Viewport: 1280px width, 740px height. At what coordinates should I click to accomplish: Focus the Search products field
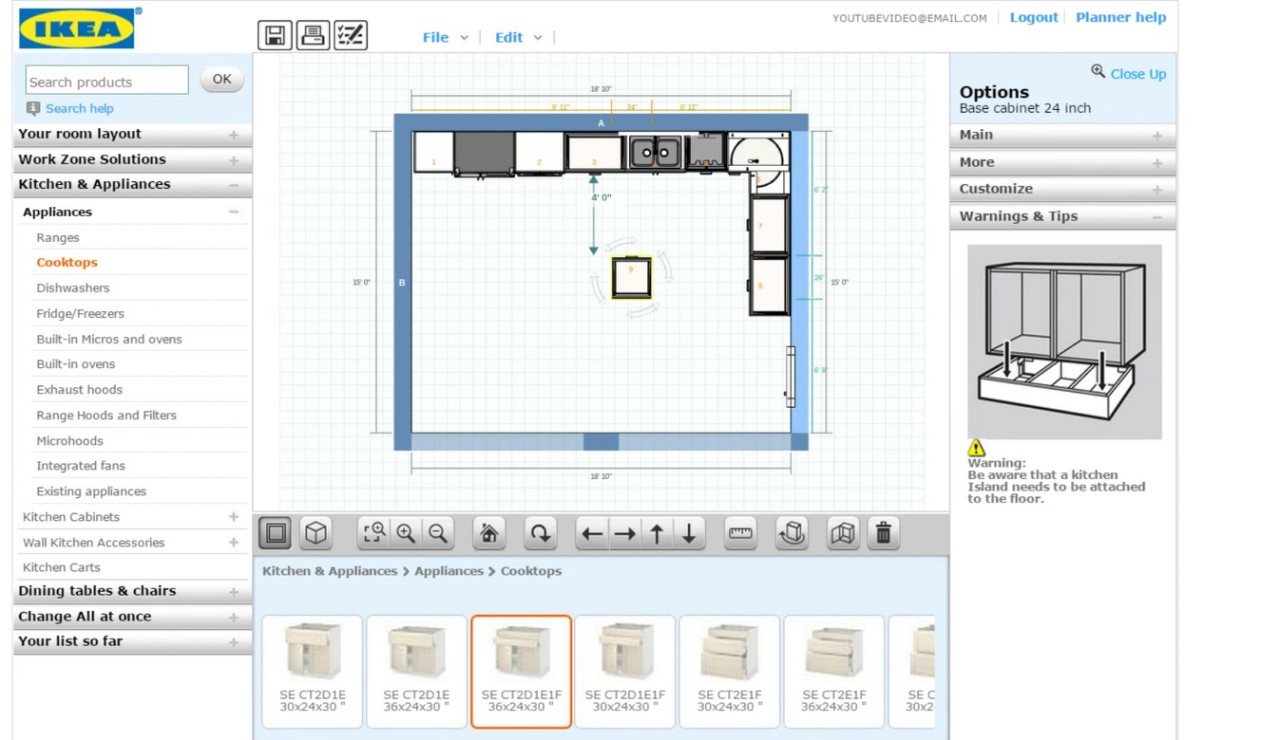click(x=107, y=80)
